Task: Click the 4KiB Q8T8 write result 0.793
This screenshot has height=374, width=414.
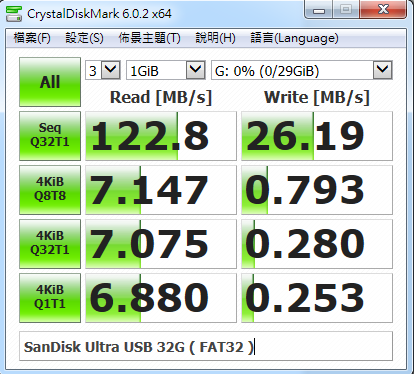Action: (x=317, y=190)
